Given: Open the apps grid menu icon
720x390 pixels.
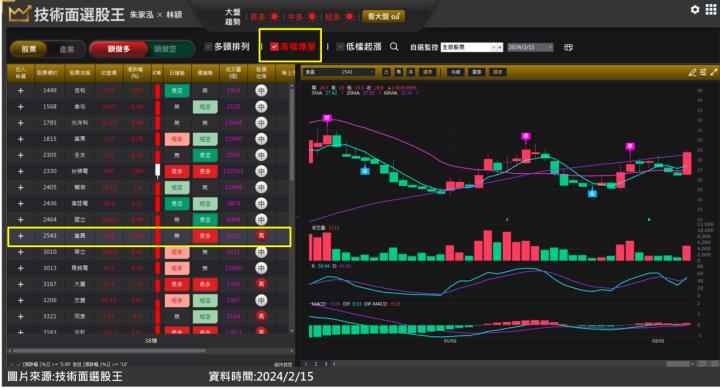Looking at the screenshot, I should tap(710, 9).
